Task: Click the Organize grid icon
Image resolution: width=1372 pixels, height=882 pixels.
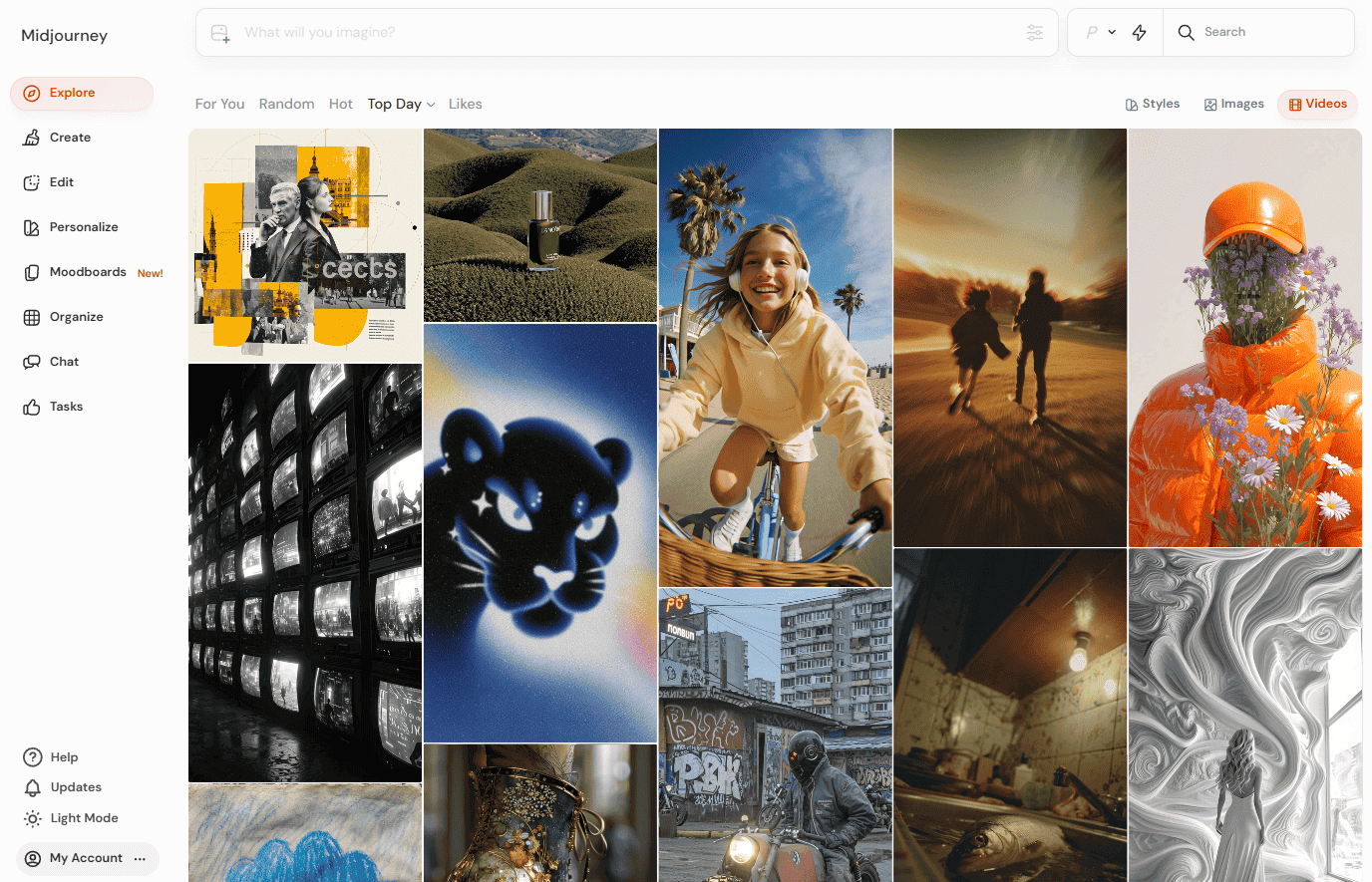Action: (x=32, y=317)
